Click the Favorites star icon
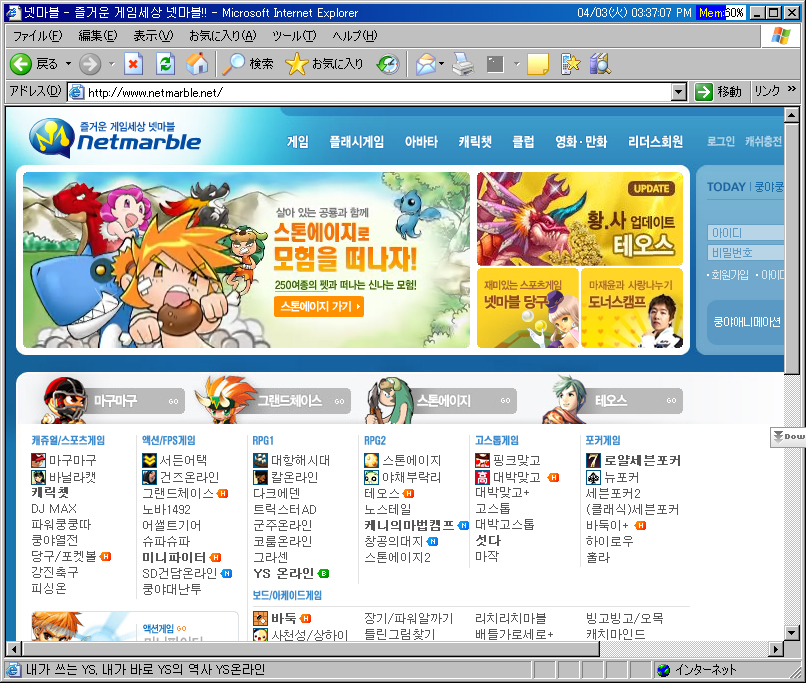Image resolution: width=806 pixels, height=683 pixels. point(297,64)
